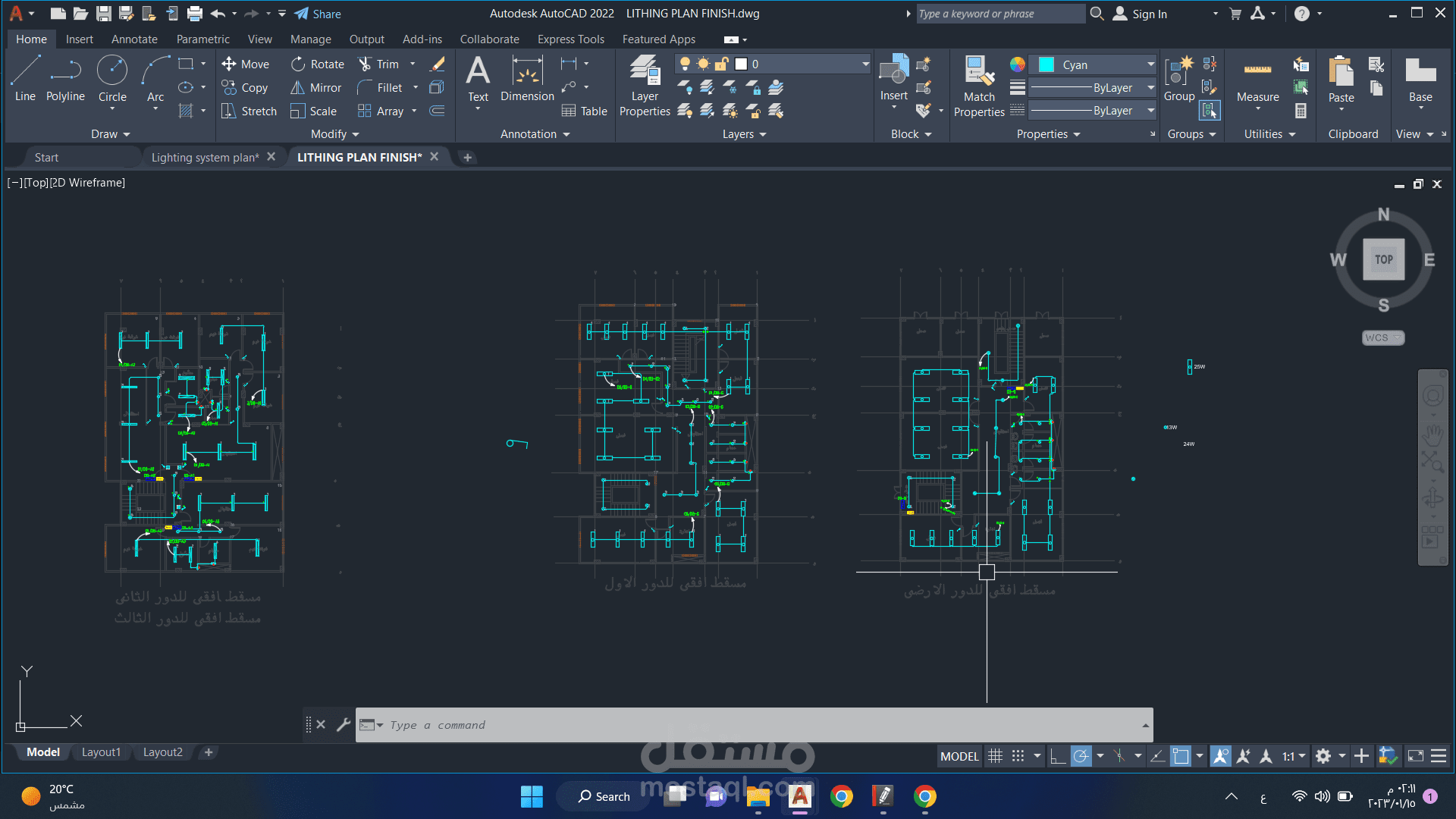The image size is (1456, 819).
Task: Expand the Layers panel
Action: pos(744,134)
